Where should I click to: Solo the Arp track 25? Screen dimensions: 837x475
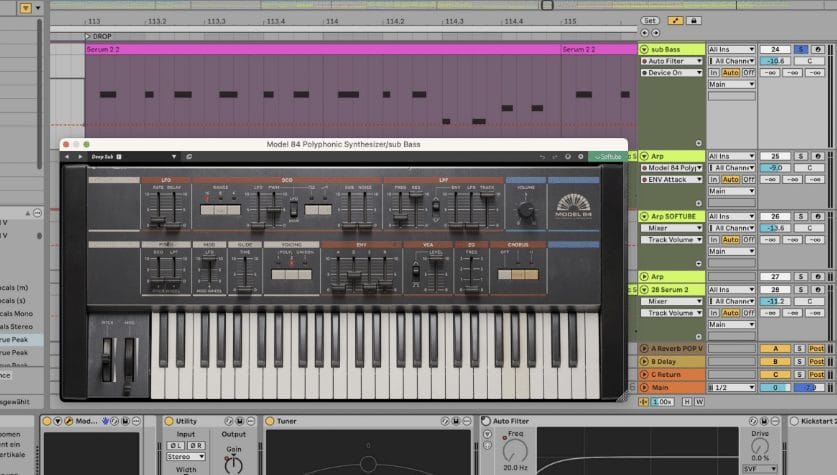pyautogui.click(x=800, y=156)
